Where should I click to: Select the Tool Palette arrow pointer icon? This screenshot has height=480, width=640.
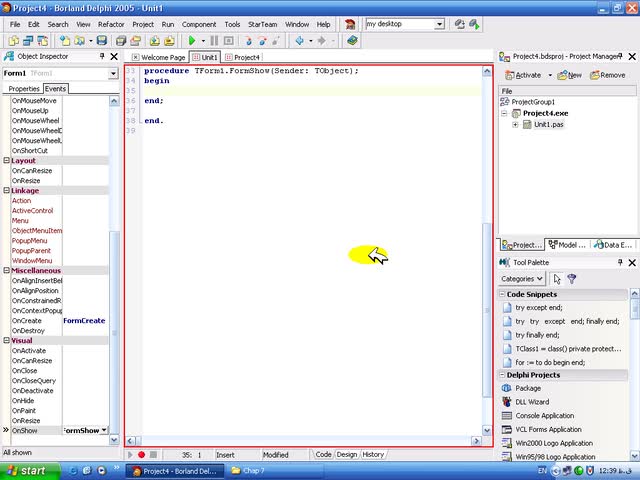click(557, 279)
